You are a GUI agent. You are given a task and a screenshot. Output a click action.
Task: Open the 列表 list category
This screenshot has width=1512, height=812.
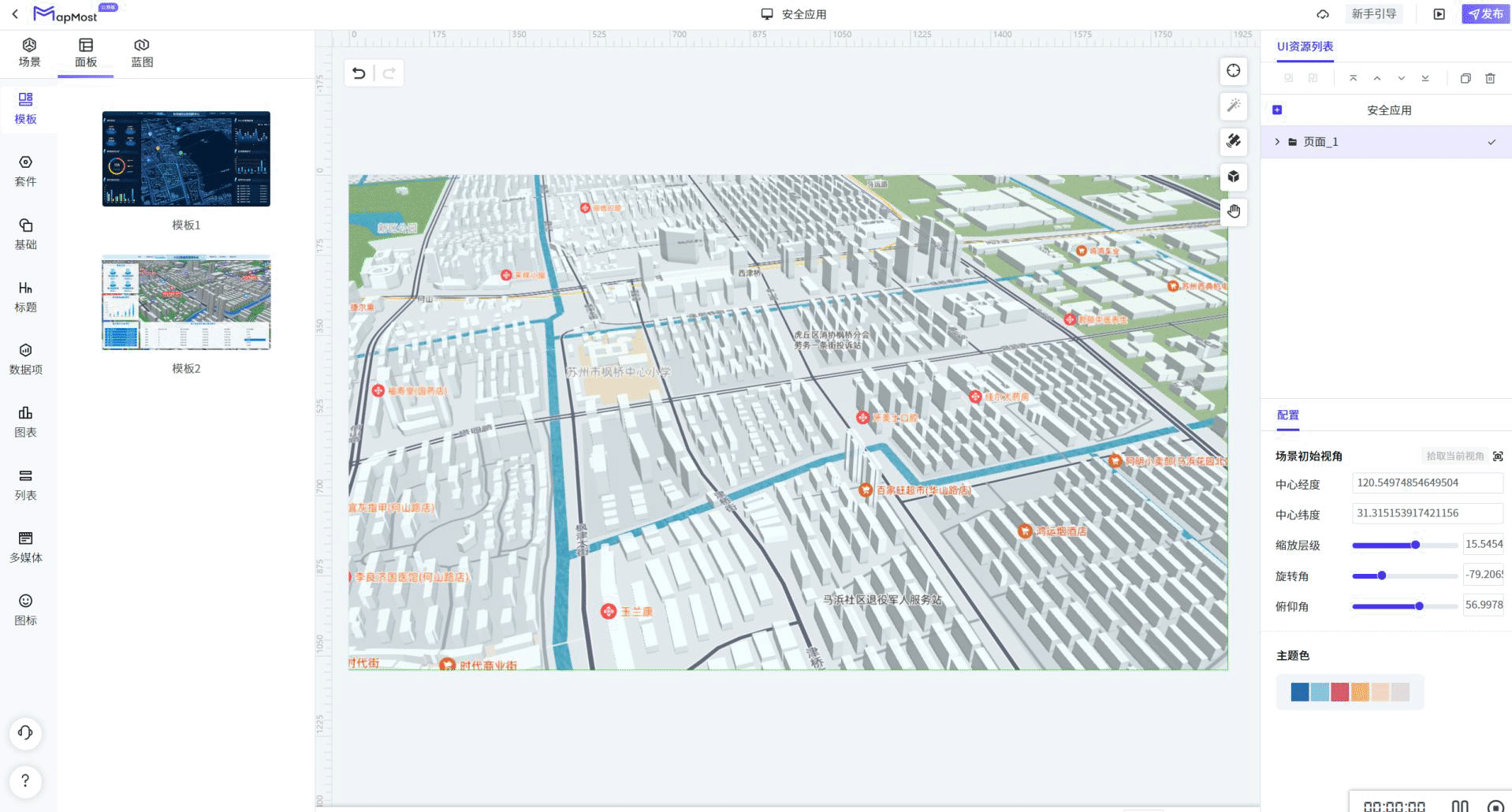coord(25,485)
